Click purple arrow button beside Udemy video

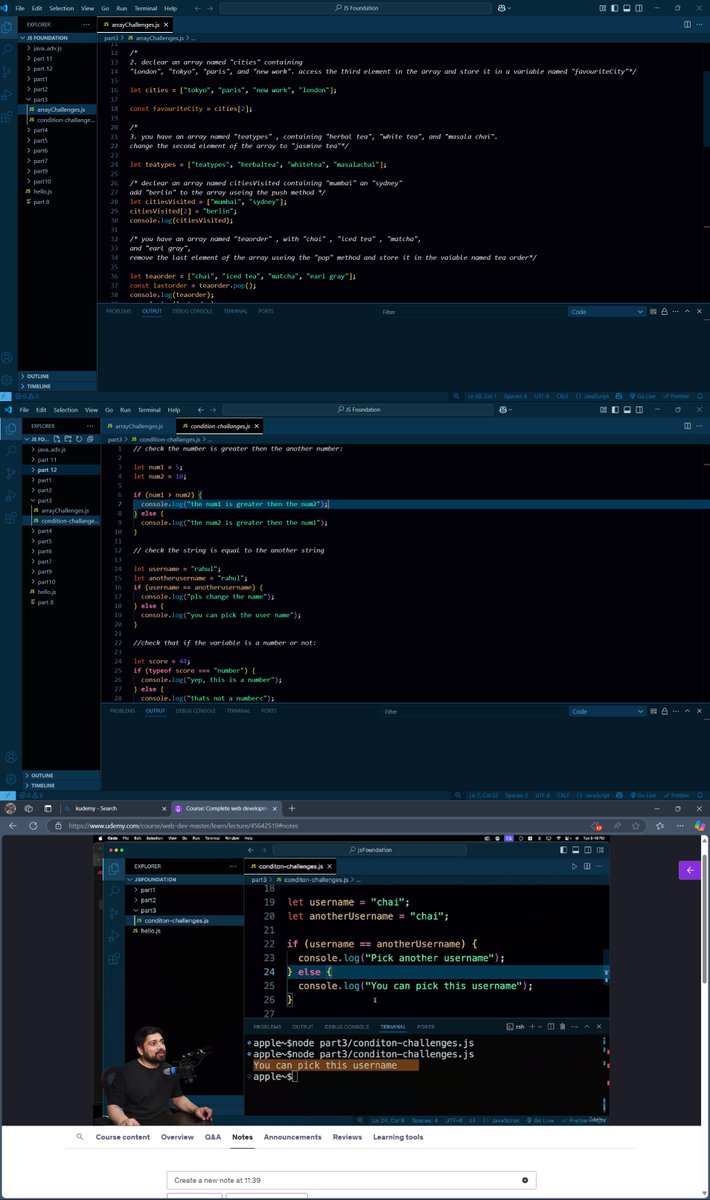pos(690,871)
